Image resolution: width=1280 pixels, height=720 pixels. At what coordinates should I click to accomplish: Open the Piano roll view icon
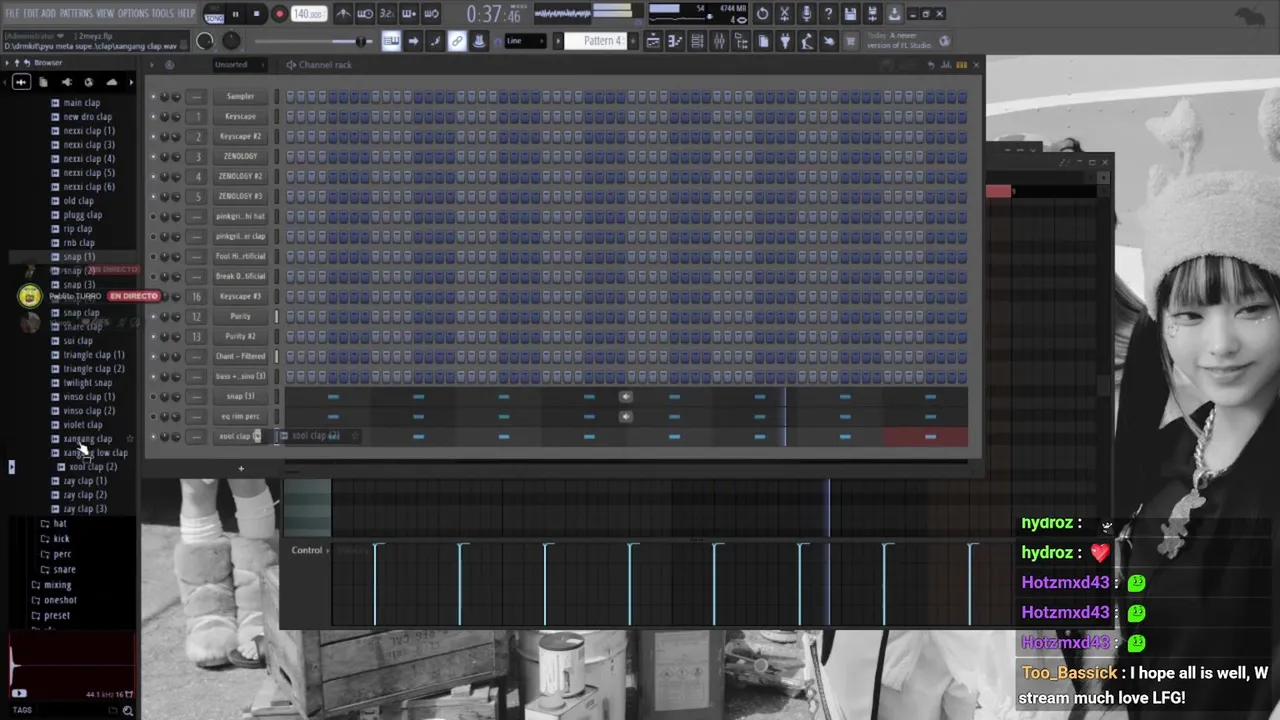[675, 41]
